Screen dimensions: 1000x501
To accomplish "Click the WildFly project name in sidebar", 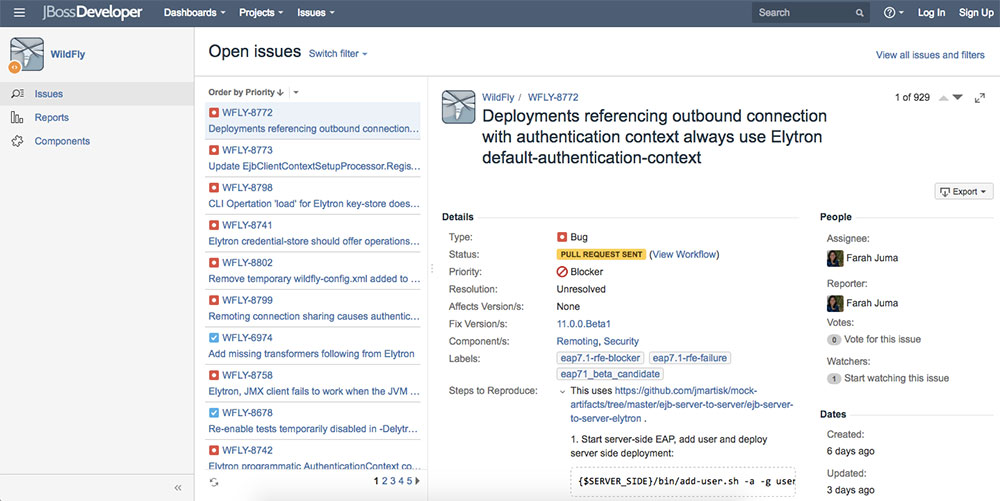I will click(x=68, y=54).
